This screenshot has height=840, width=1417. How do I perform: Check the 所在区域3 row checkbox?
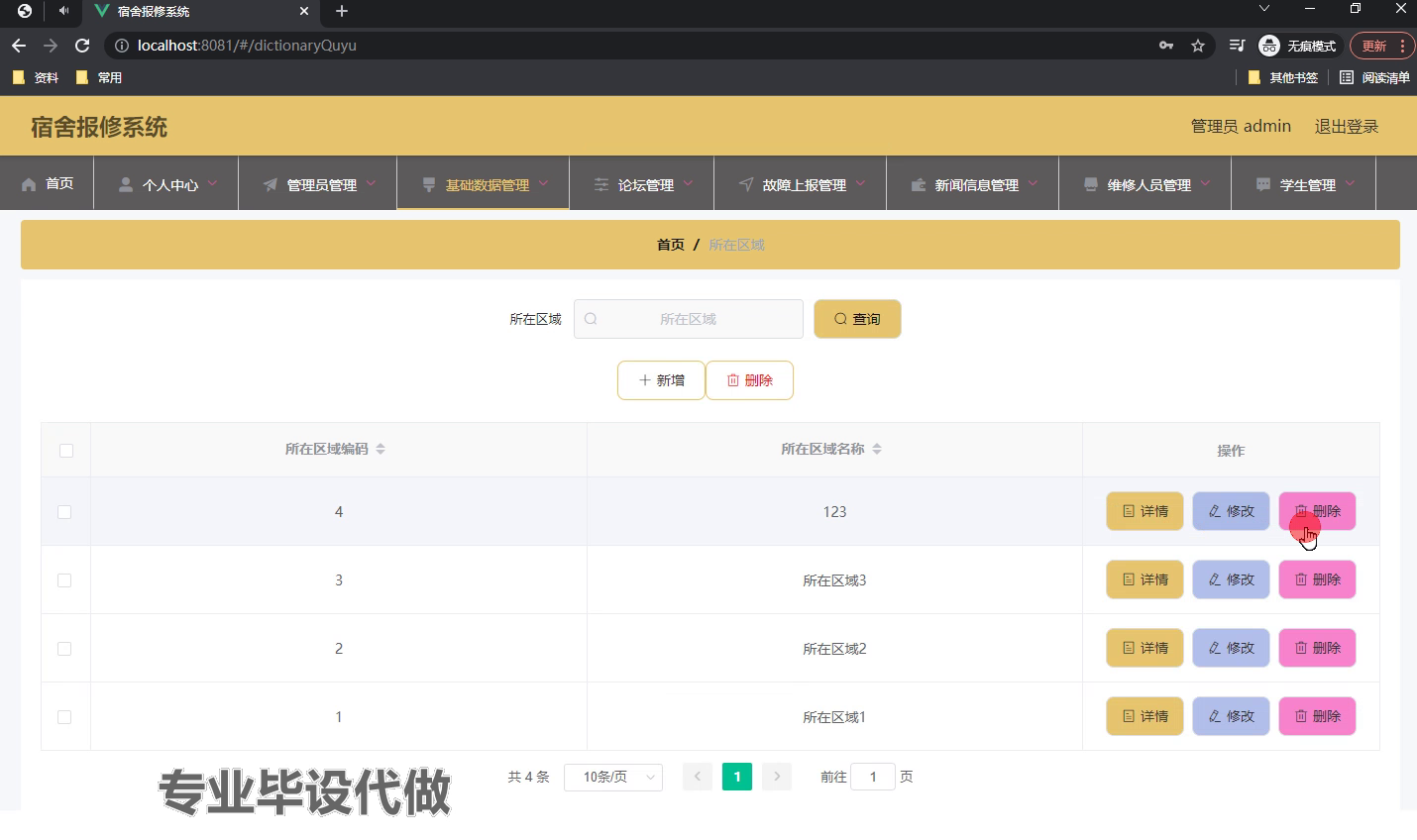point(64,580)
